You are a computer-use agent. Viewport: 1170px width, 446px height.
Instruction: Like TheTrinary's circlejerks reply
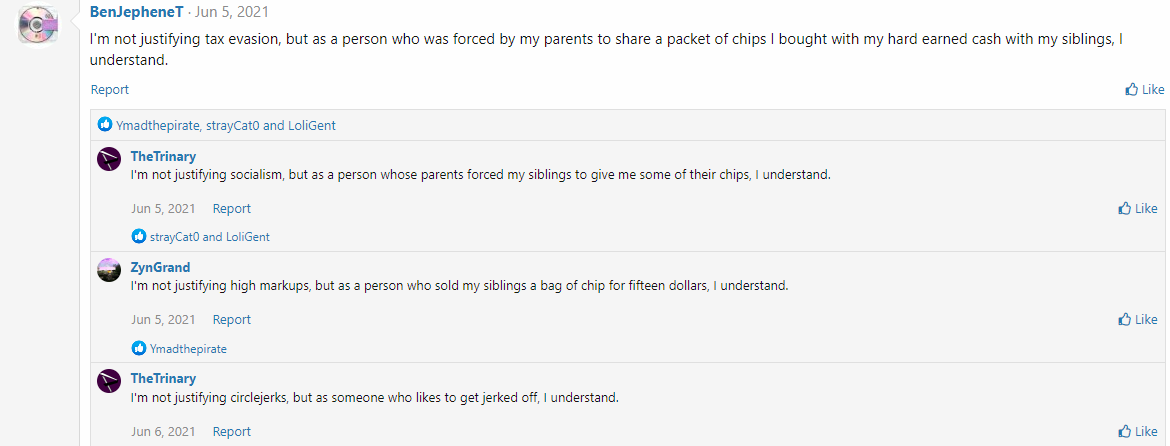pyautogui.click(x=1138, y=432)
